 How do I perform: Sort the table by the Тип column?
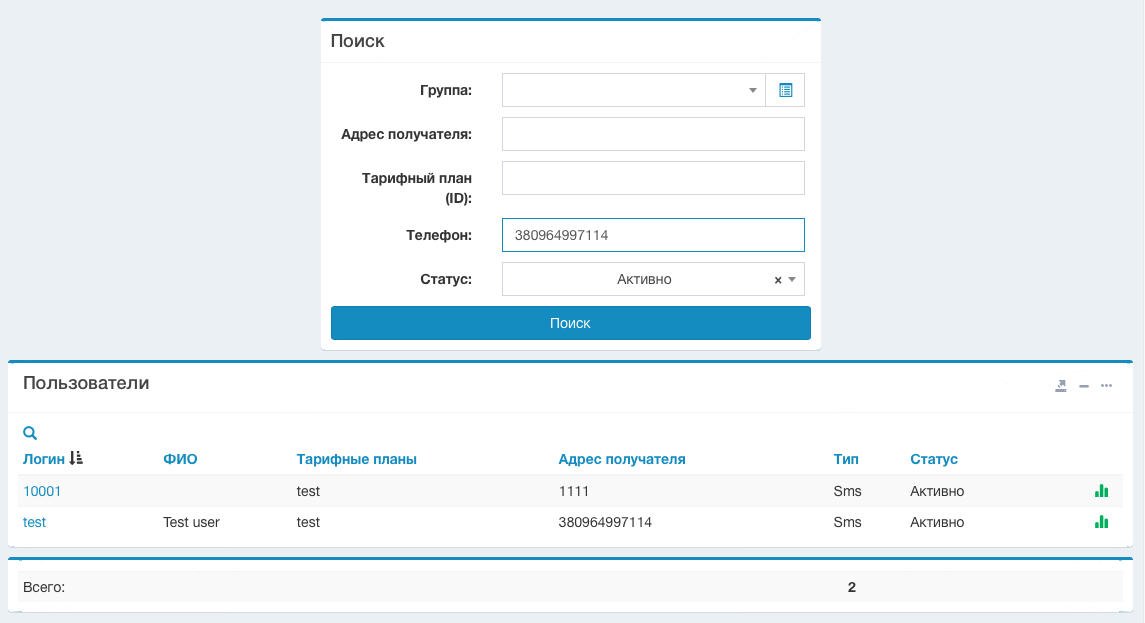click(845, 459)
